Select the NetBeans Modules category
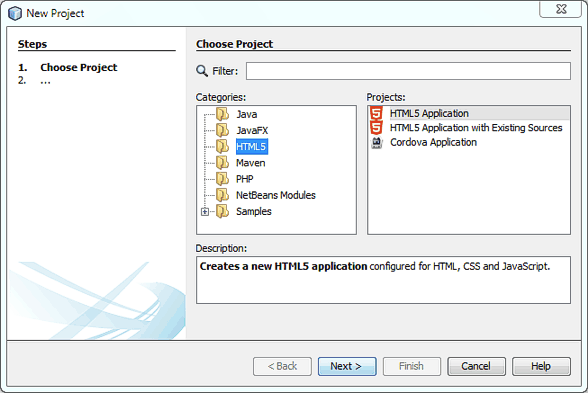This screenshot has width=588, height=393. [x=276, y=195]
